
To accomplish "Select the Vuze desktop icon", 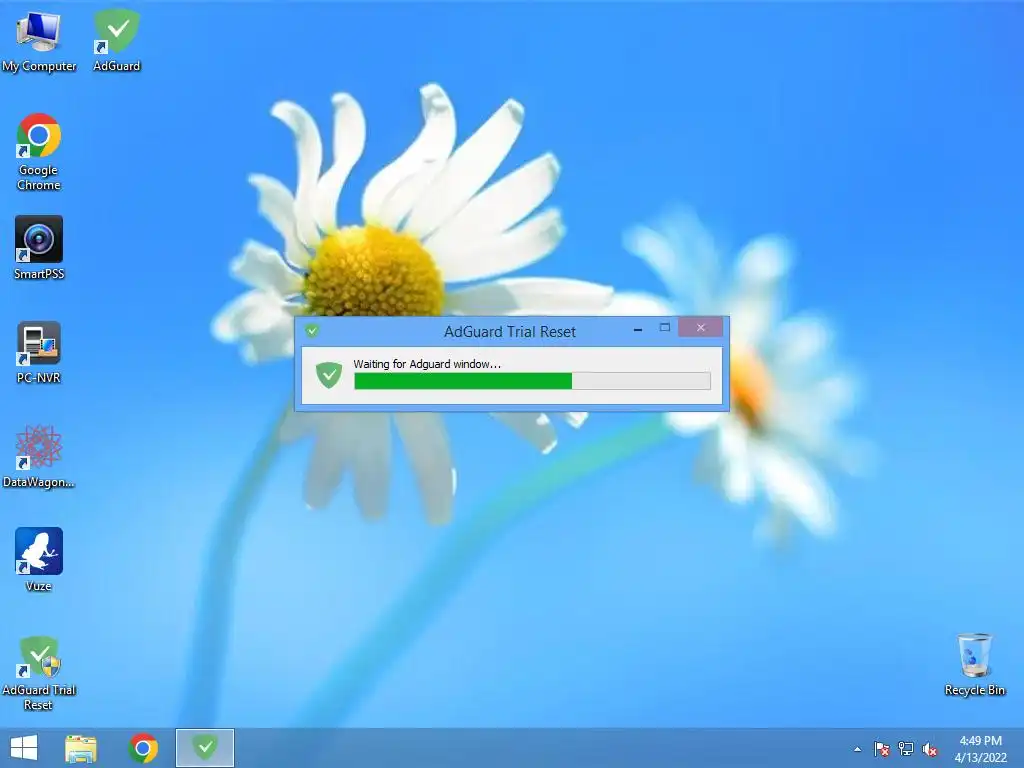I will tap(39, 560).
